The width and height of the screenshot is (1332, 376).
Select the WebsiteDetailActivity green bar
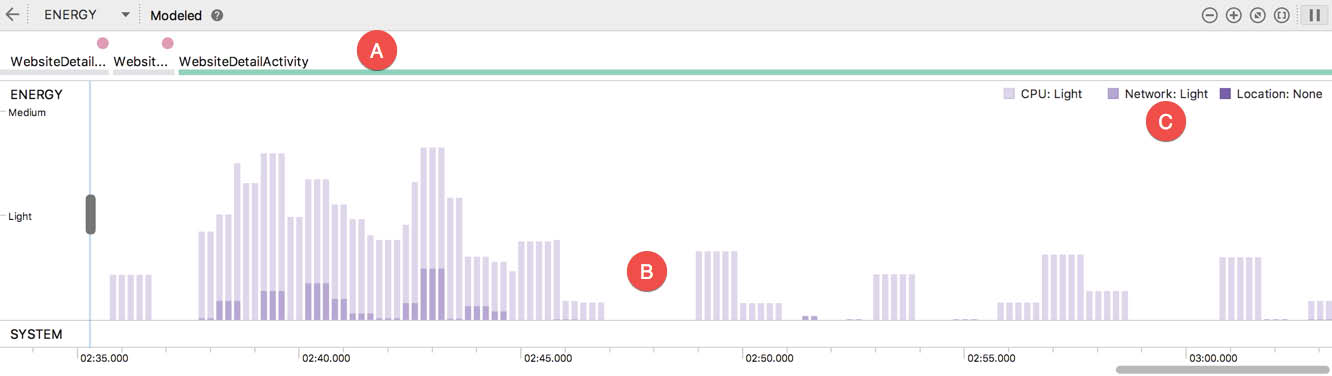[755, 72]
